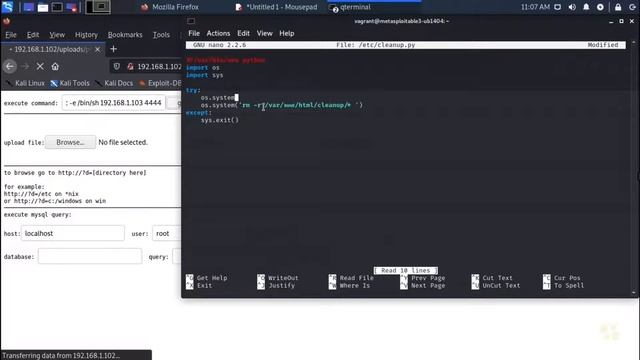The image size is (640, 360).
Task: Click the 'Get Help' nano shortcut label
Action: (x=212, y=278)
